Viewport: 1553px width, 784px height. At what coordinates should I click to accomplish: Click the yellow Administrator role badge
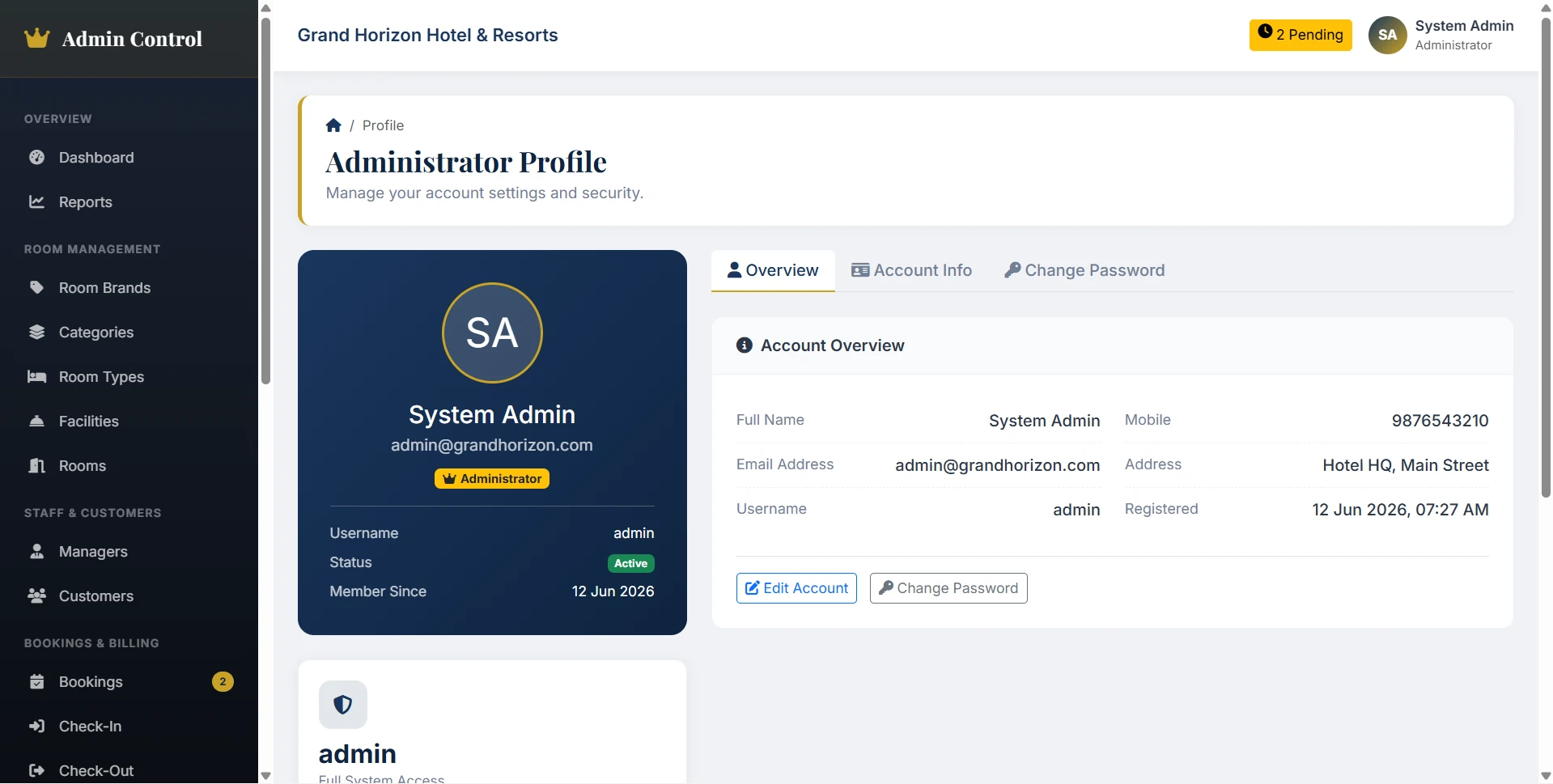tap(492, 479)
